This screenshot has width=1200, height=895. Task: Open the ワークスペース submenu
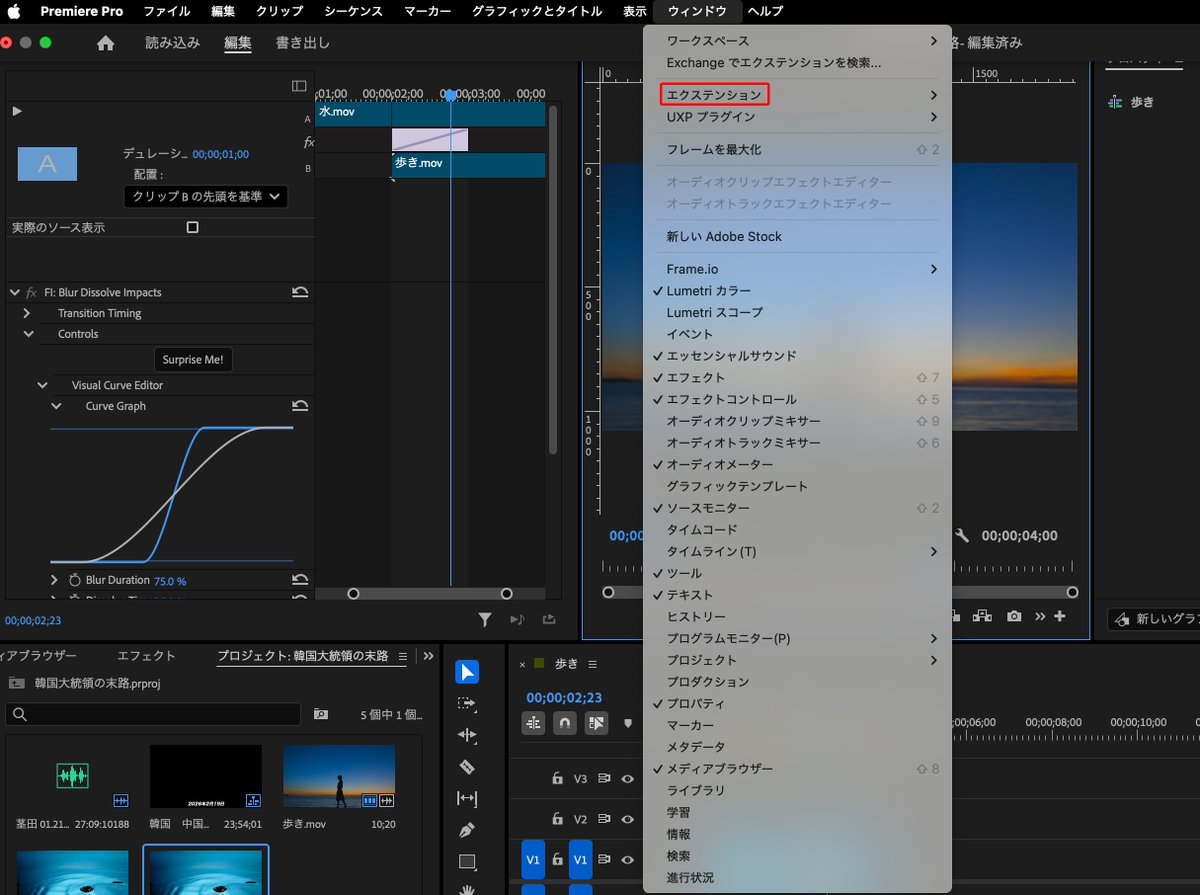pyautogui.click(x=797, y=41)
